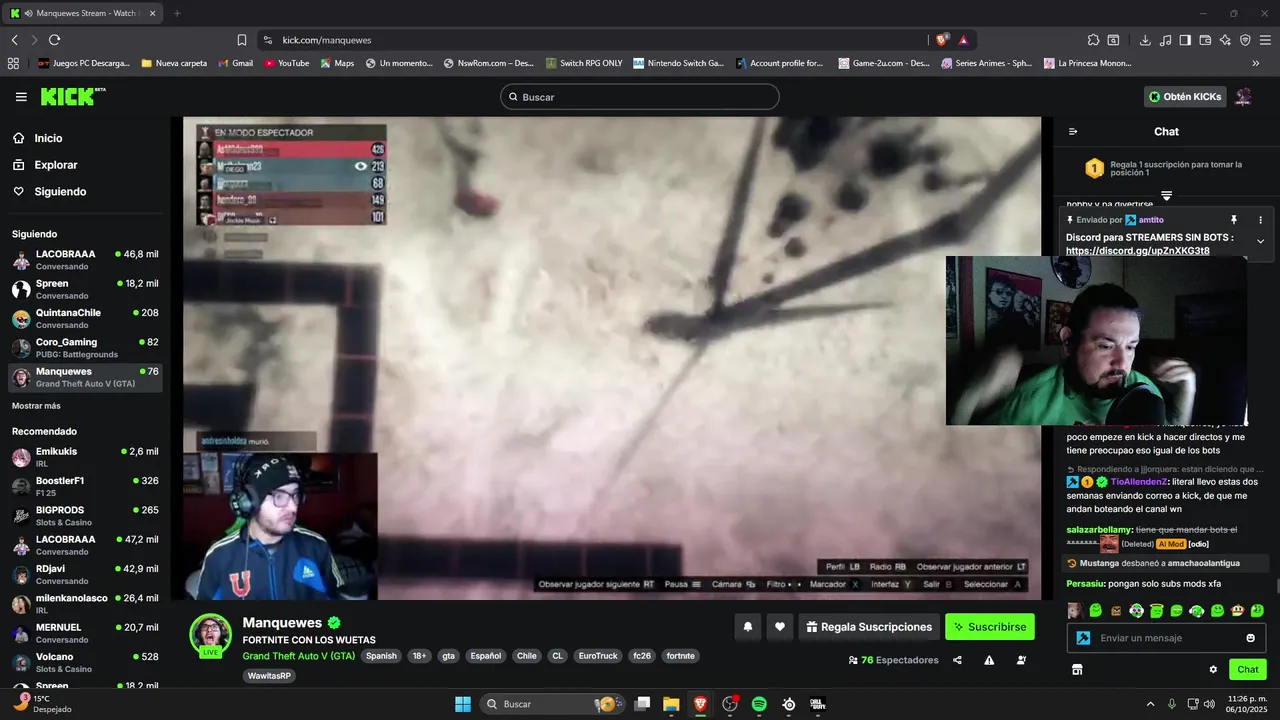Open MERNUEL recommended channel
The height and width of the screenshot is (720, 1280).
coord(85,633)
